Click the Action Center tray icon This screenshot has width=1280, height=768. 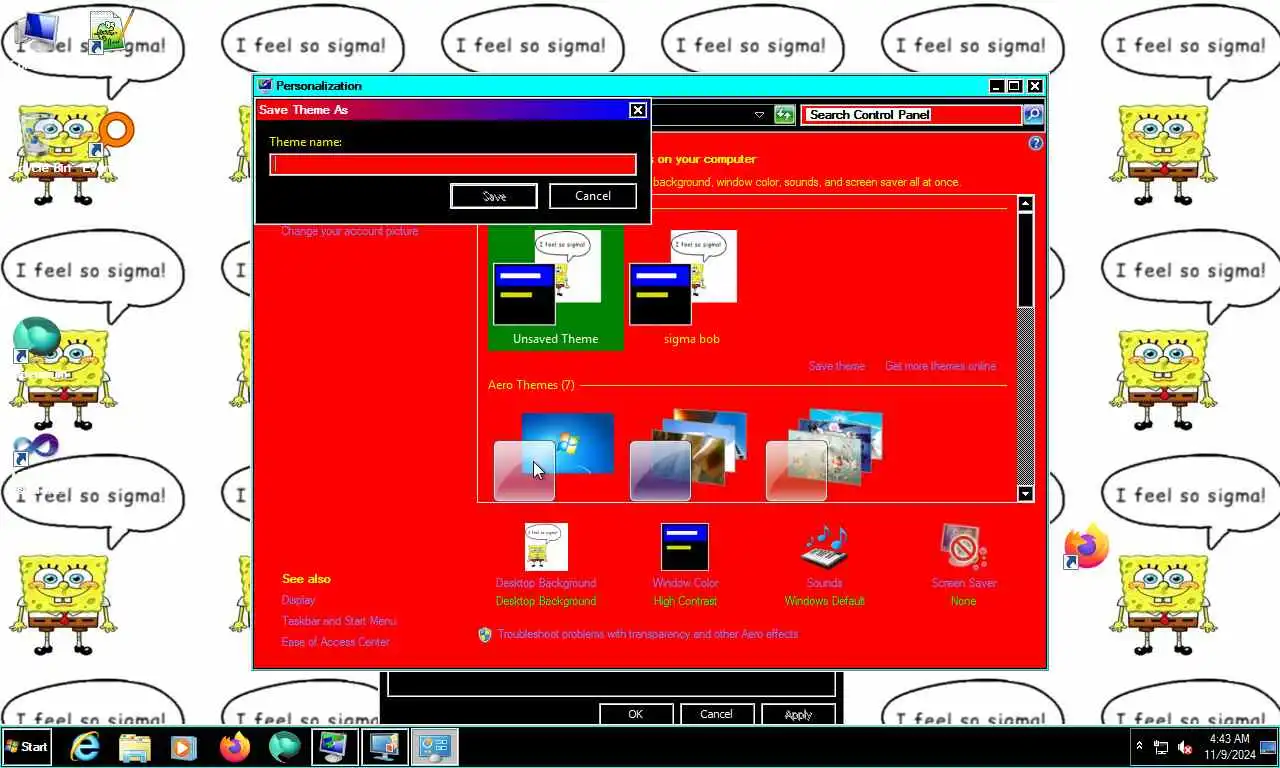pos(1267,747)
